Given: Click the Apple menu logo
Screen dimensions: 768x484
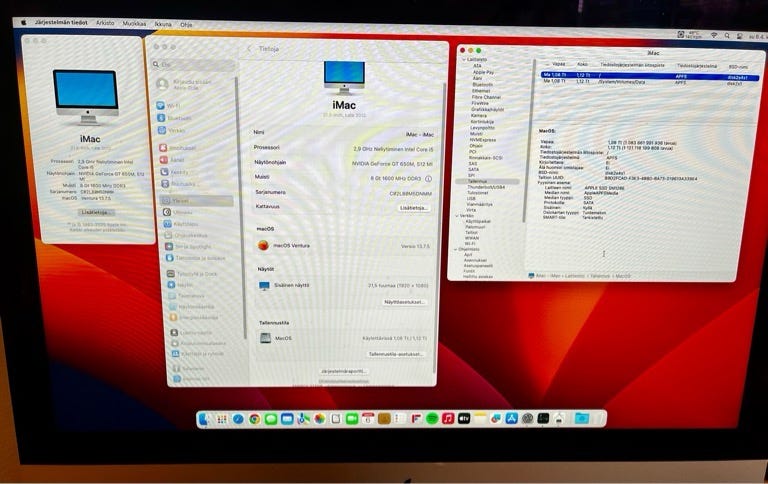Looking at the screenshot, I should [23, 23].
